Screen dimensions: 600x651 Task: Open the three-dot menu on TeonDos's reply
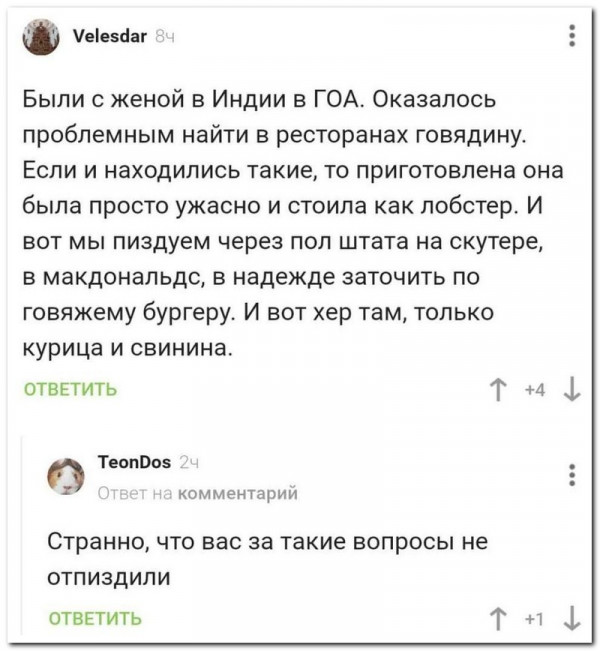(x=571, y=473)
